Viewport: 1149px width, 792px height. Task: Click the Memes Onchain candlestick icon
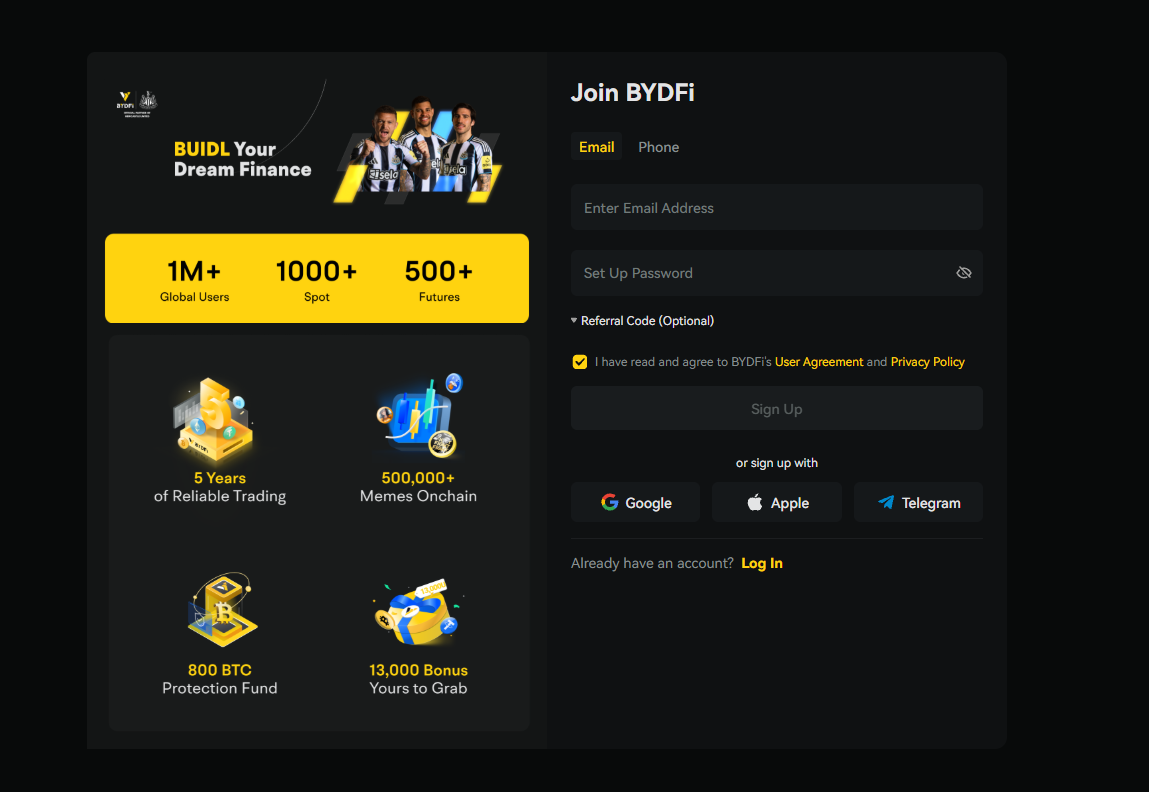419,417
